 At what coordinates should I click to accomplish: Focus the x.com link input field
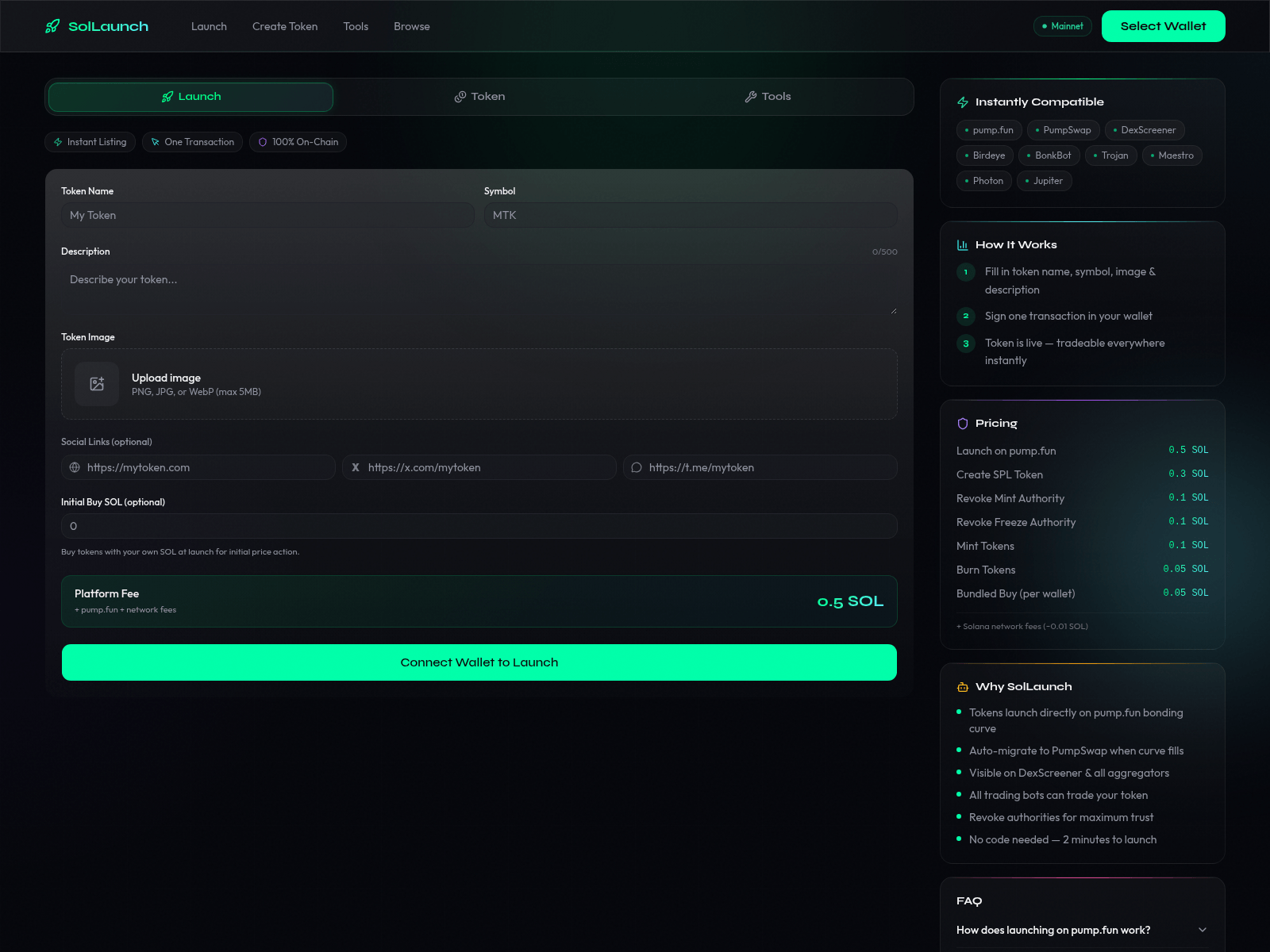point(479,467)
